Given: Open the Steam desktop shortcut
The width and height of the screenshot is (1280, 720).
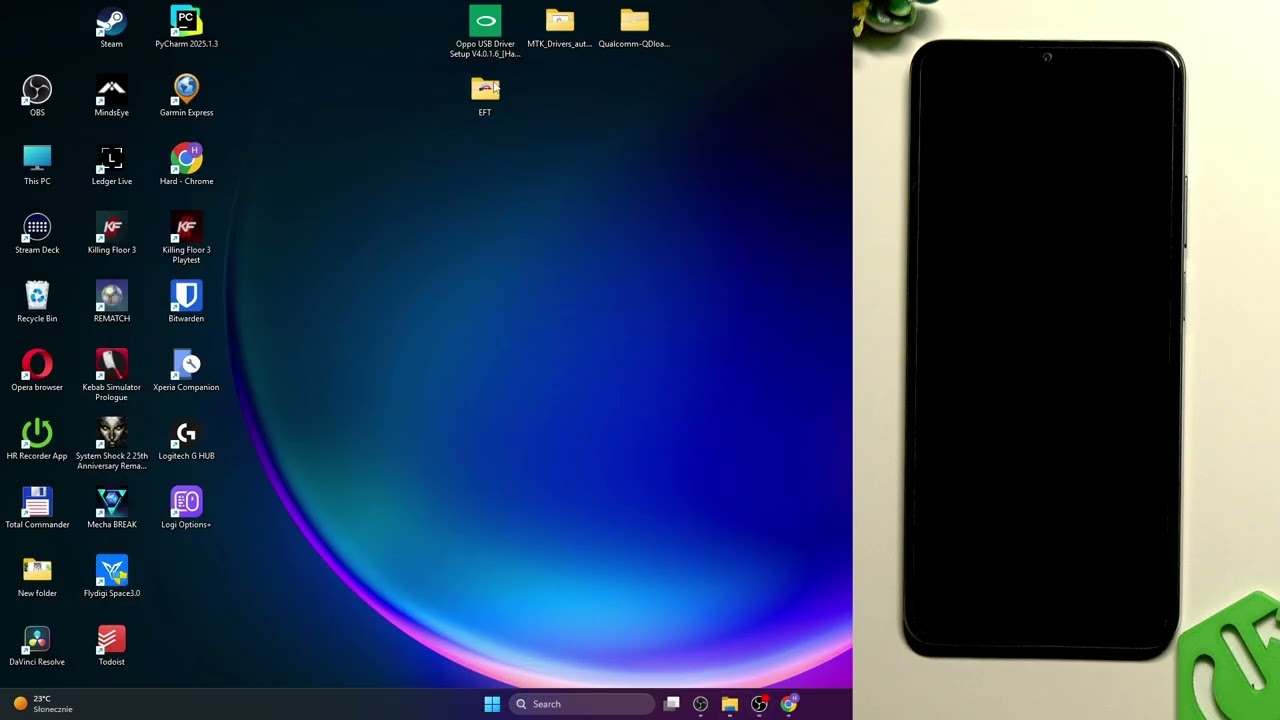Looking at the screenshot, I should [x=111, y=28].
